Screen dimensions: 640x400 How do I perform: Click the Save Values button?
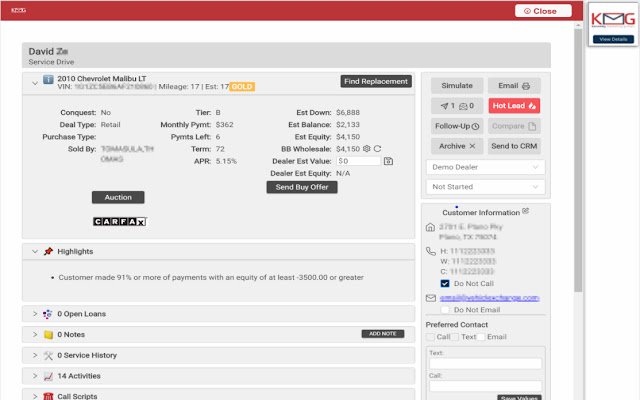(x=519, y=397)
